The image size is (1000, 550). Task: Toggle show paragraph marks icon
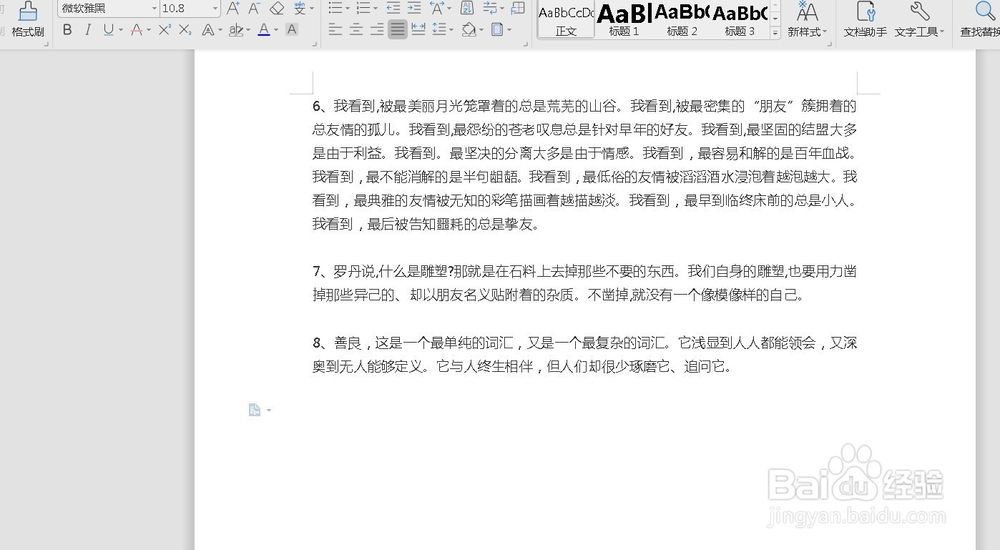pyautogui.click(x=490, y=8)
